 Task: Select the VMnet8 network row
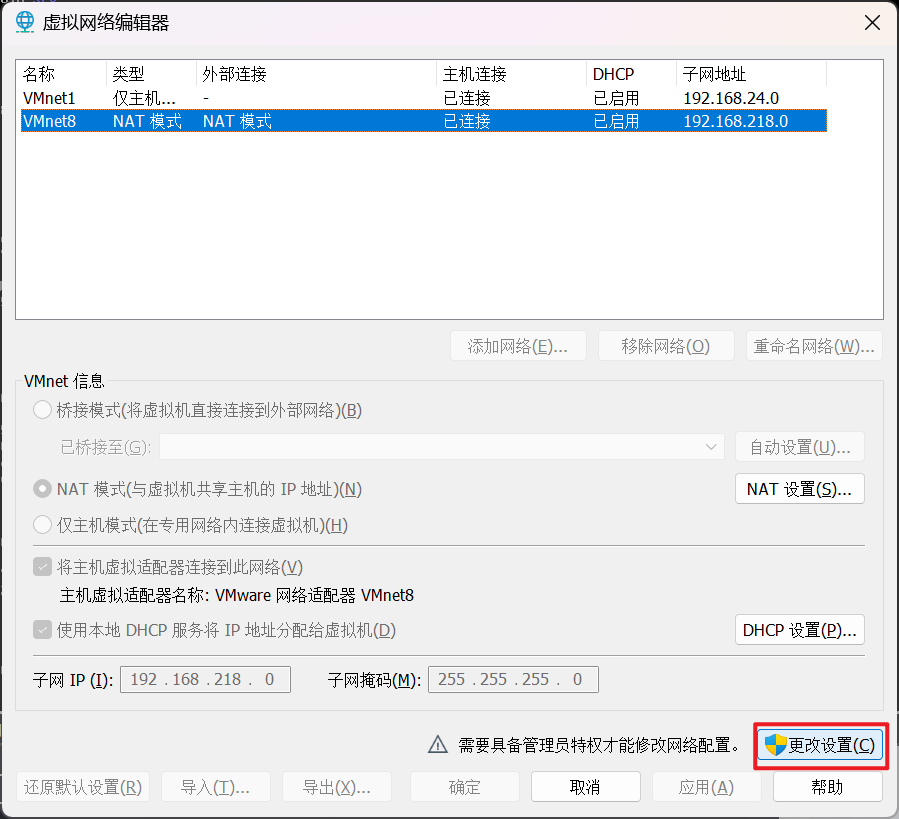[424, 121]
